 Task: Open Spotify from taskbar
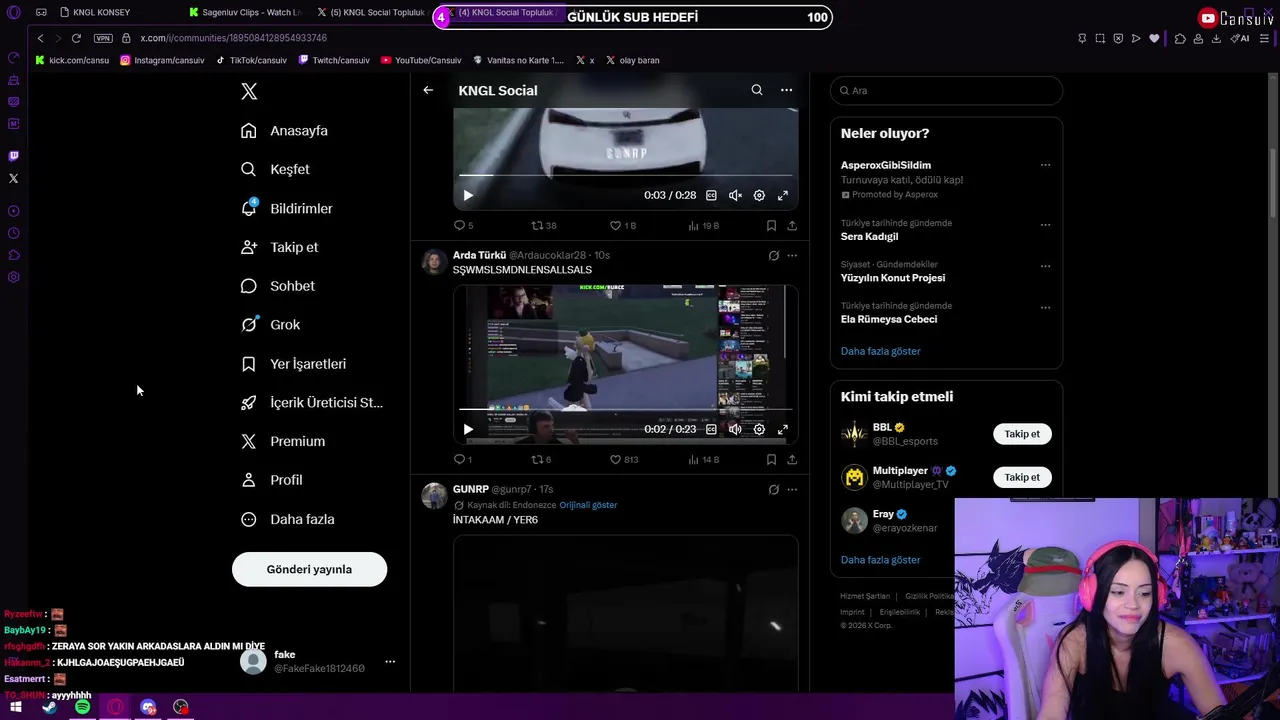click(x=82, y=707)
